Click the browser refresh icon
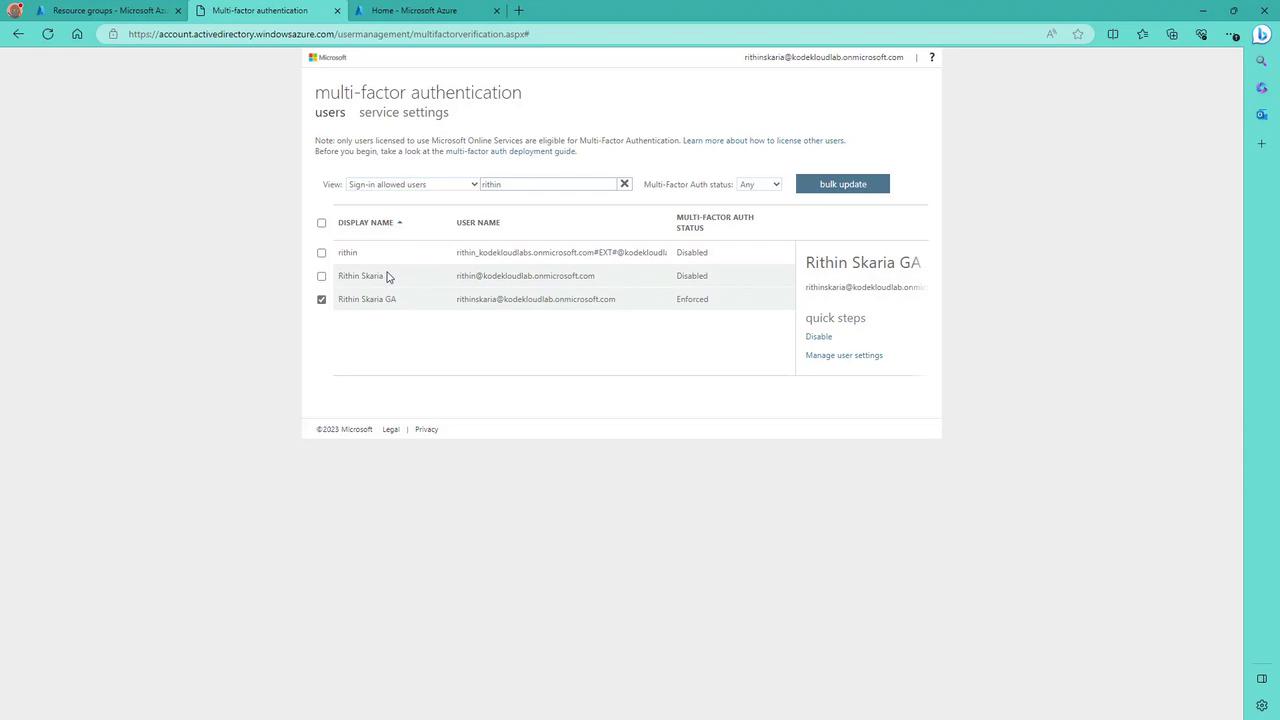Image resolution: width=1280 pixels, height=720 pixels. point(47,34)
